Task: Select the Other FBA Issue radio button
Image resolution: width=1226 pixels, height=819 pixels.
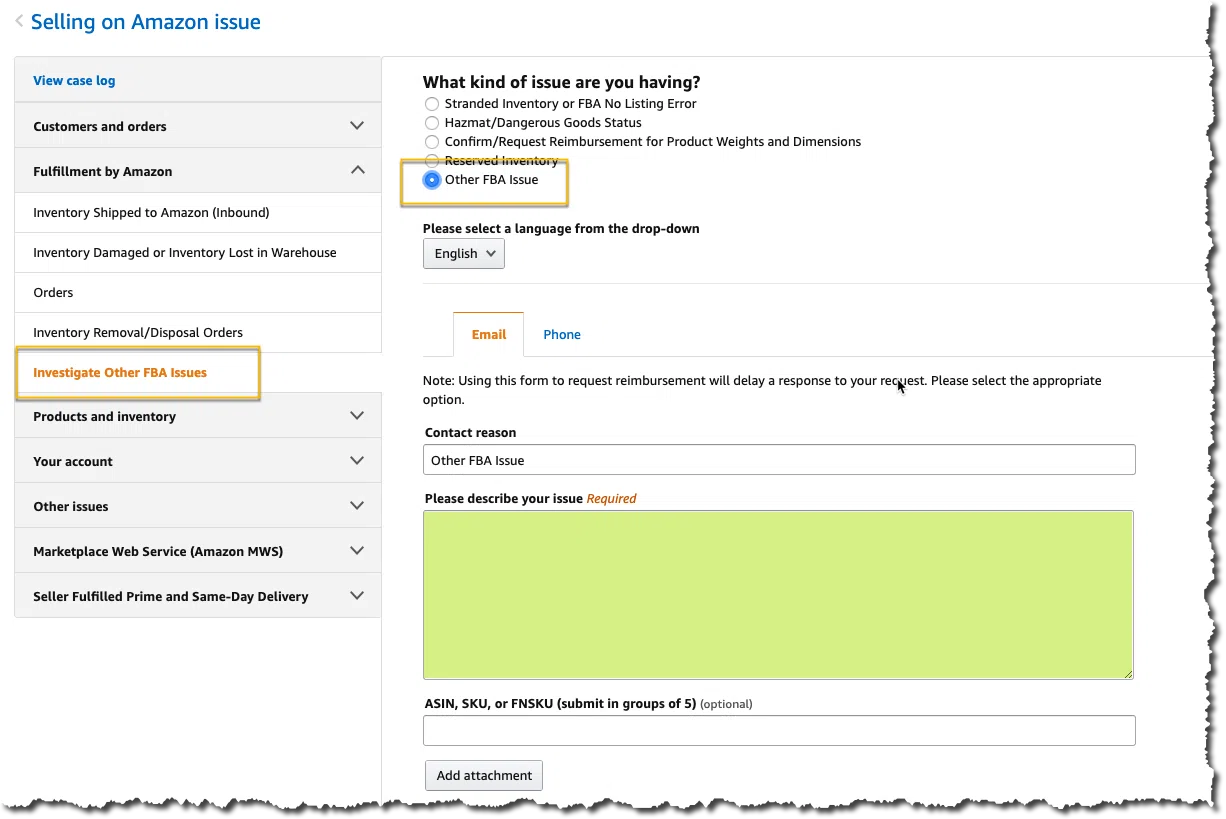Action: click(x=432, y=180)
